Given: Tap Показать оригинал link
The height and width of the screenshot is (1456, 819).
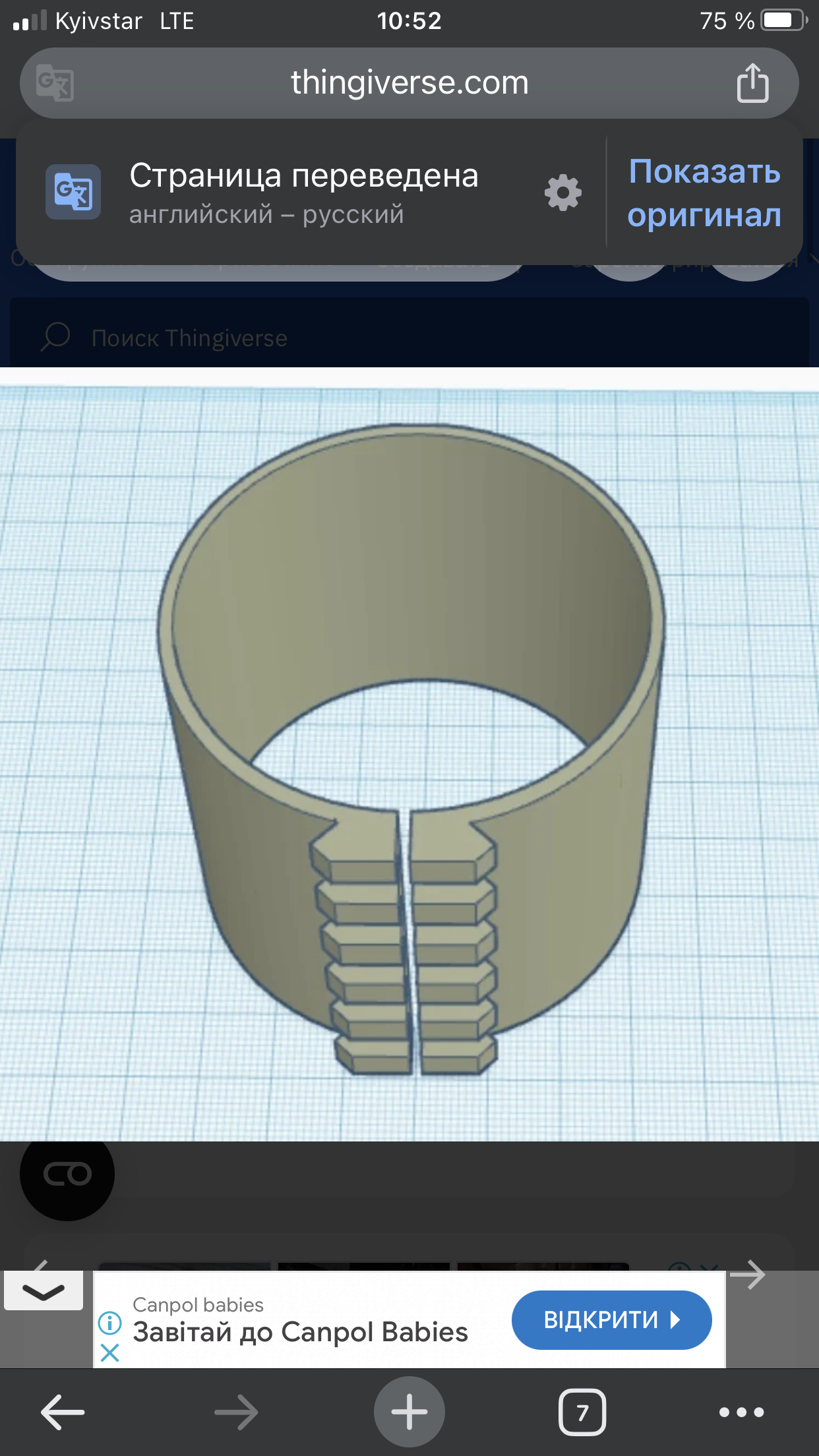Looking at the screenshot, I should [704, 193].
